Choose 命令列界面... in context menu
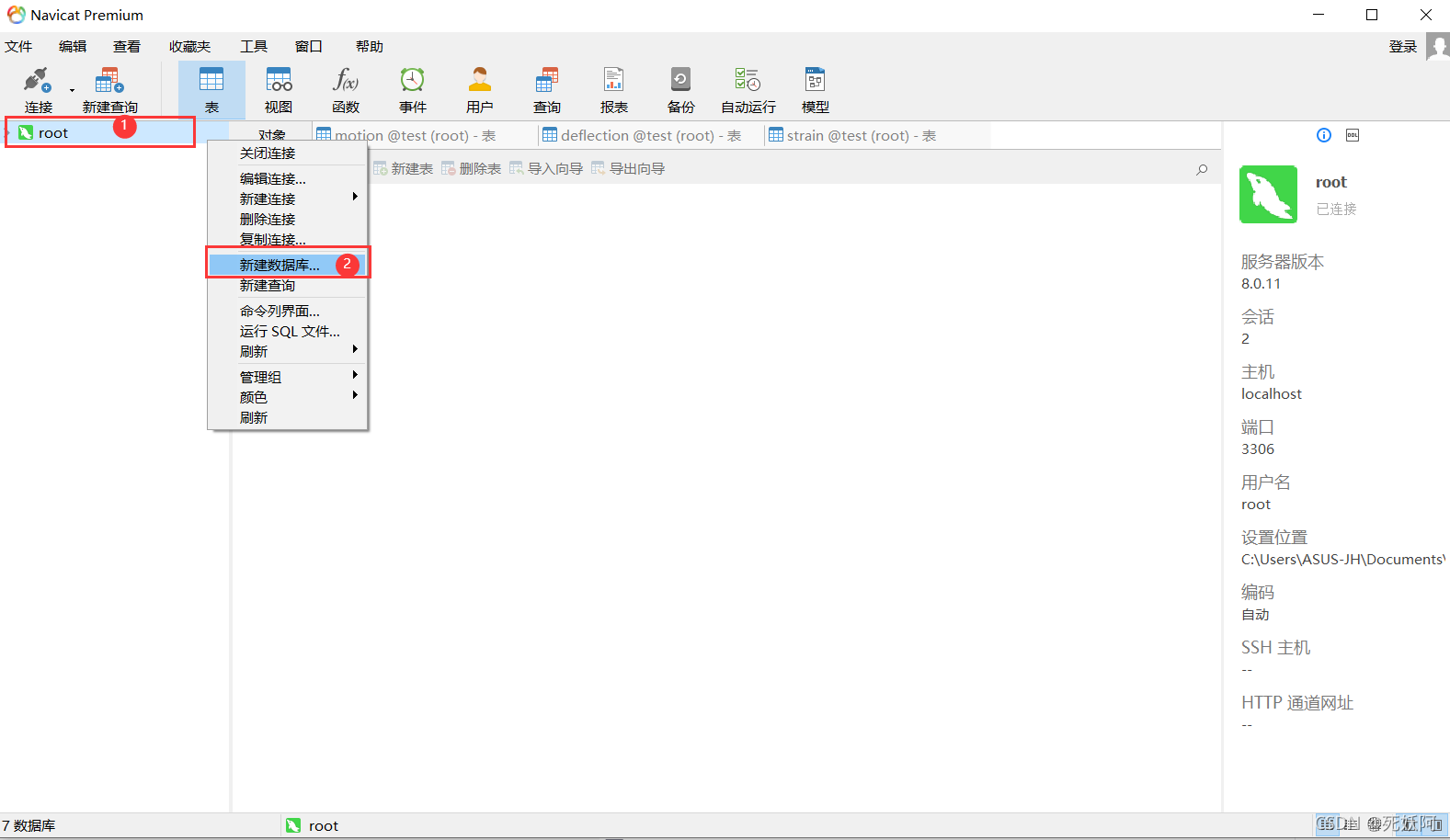Screen dimensions: 1450x840 288,311
